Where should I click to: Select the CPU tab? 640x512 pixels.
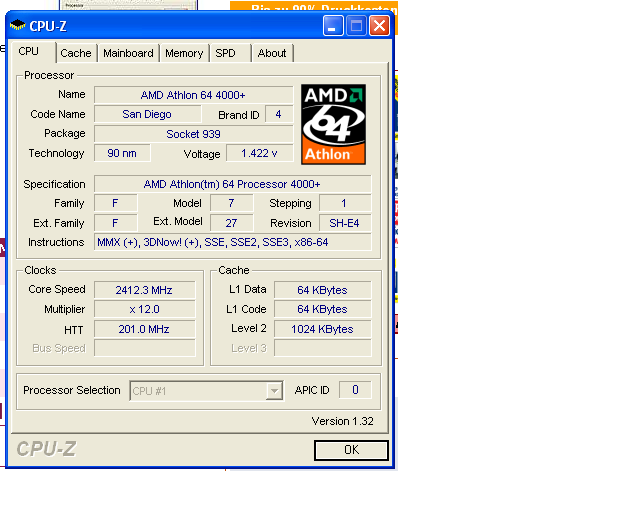(29, 51)
